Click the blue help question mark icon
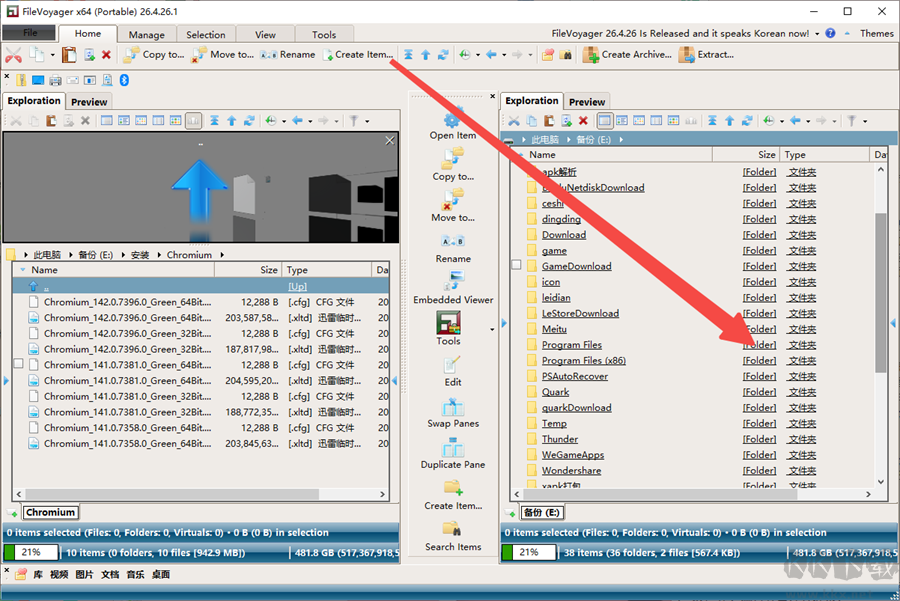 point(830,33)
